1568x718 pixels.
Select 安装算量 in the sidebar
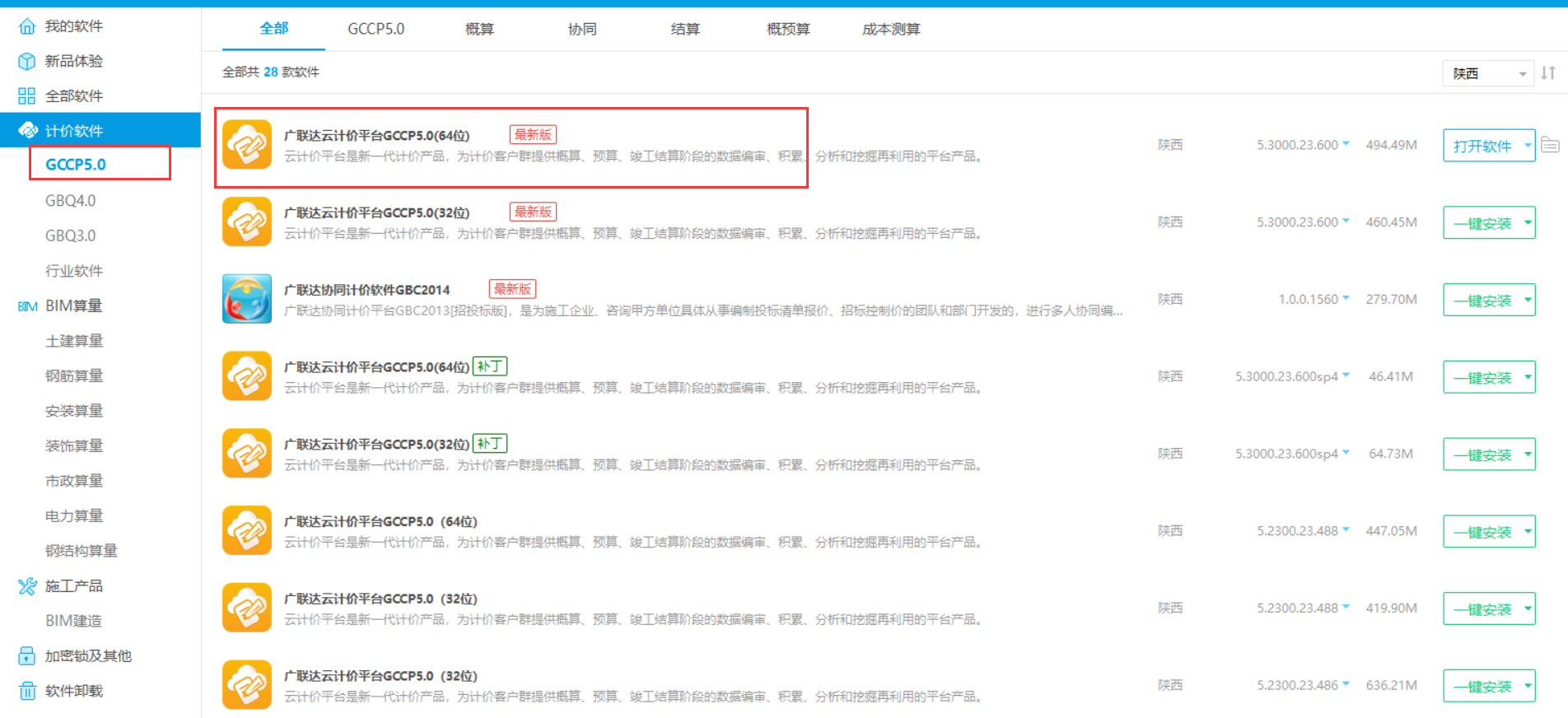[x=74, y=411]
